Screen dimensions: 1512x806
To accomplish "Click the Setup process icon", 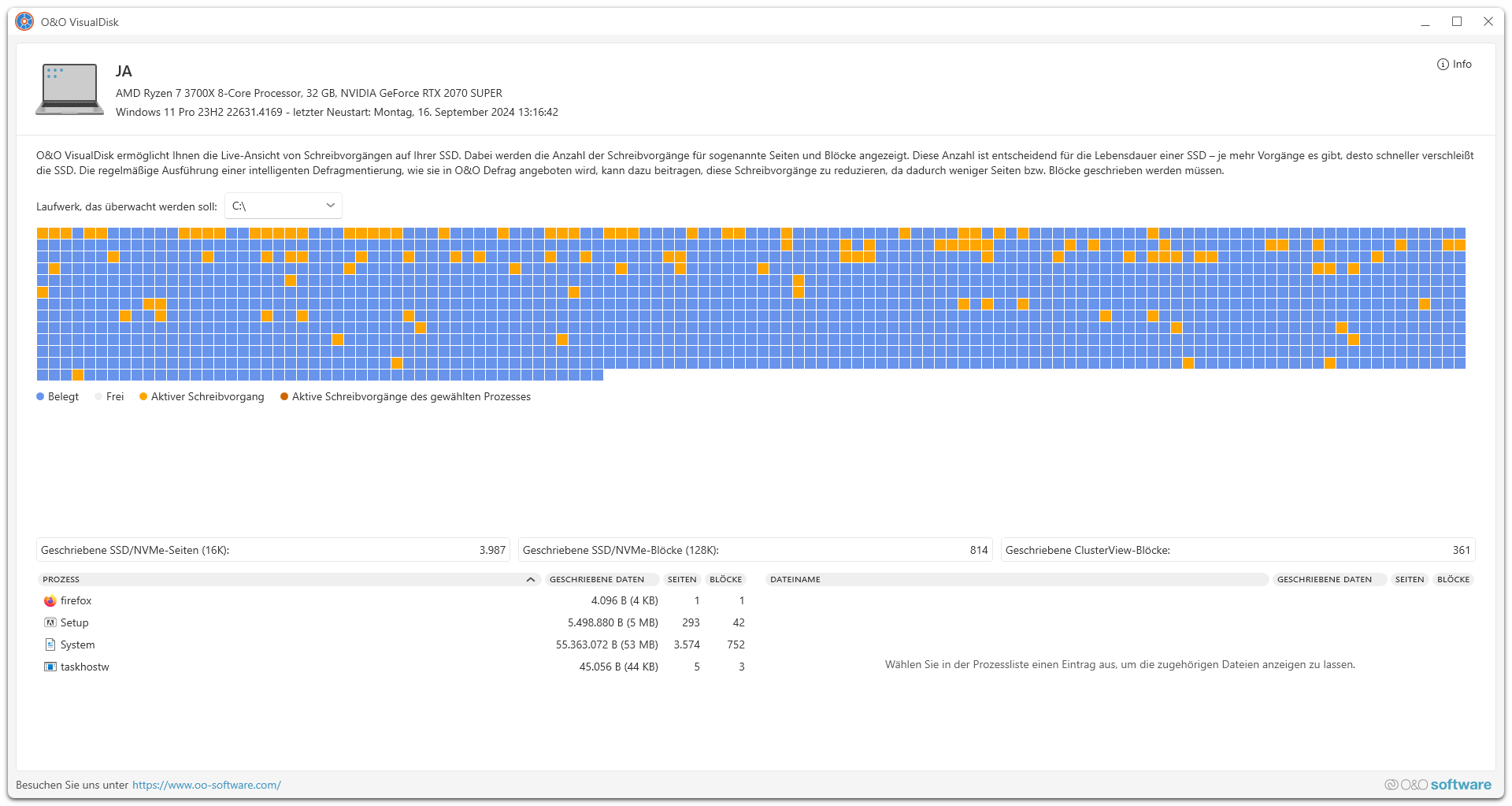I will pos(50,622).
